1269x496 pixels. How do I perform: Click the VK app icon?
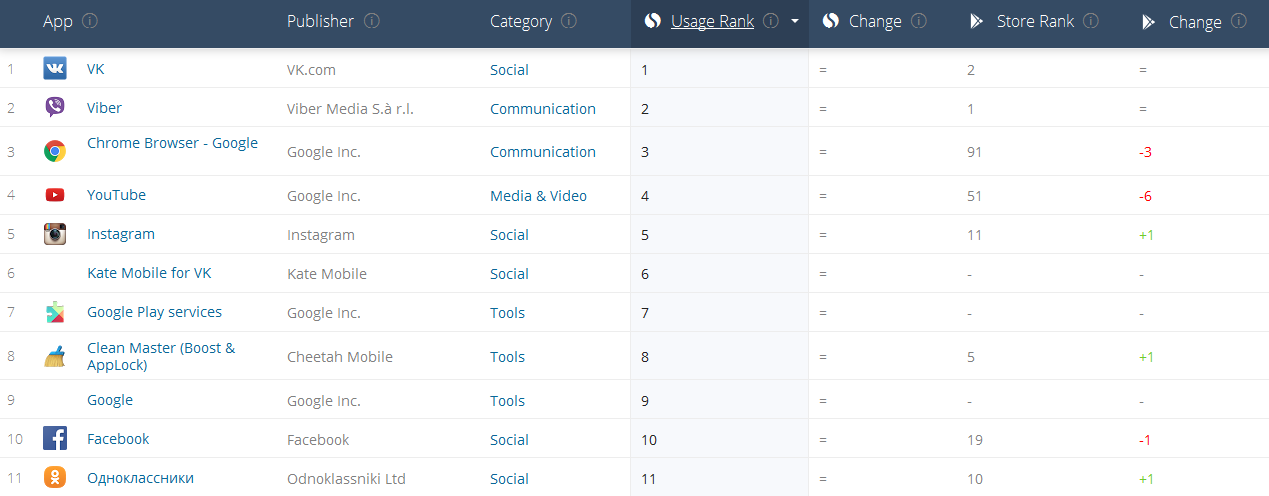[x=54, y=69]
